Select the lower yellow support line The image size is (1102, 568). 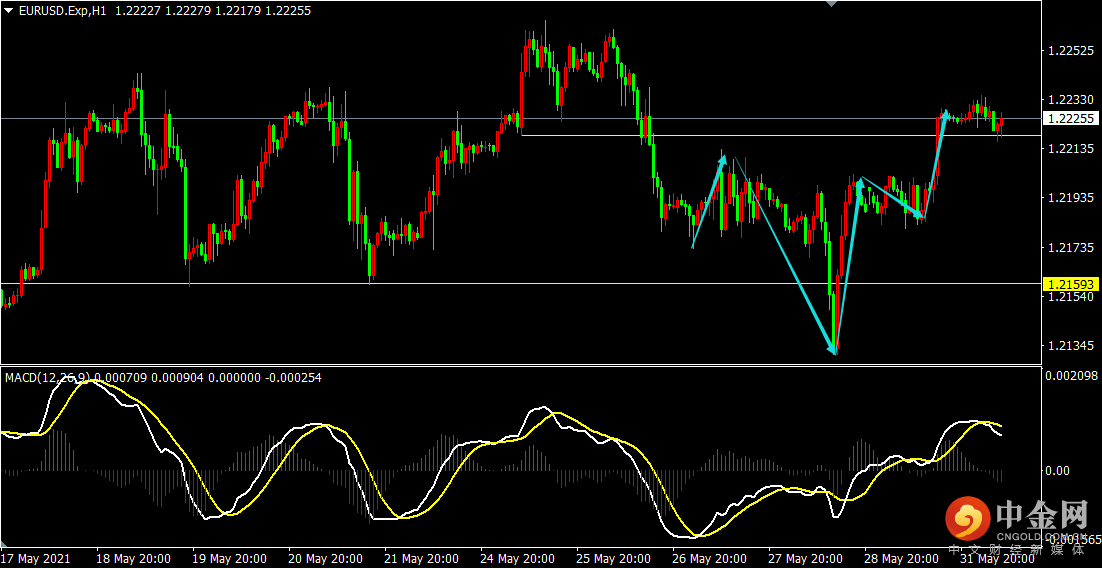(520, 283)
